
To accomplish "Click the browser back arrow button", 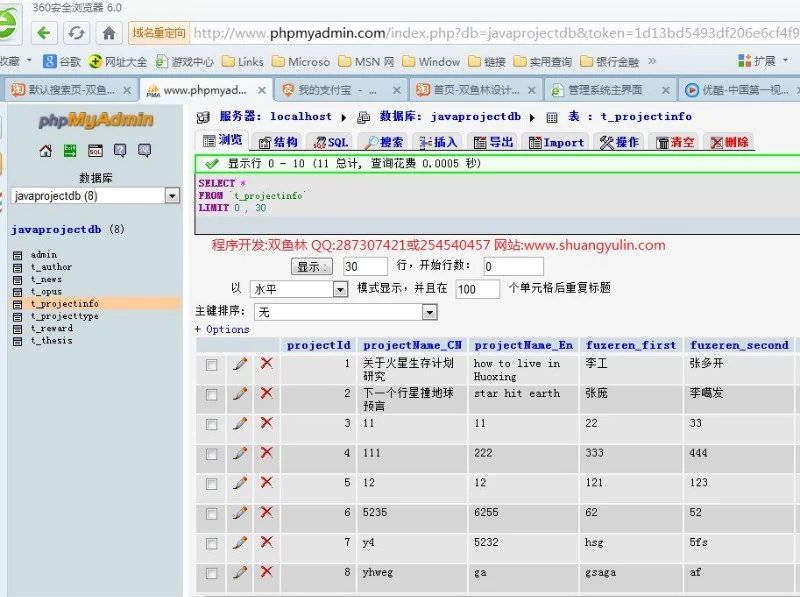I will click(44, 33).
